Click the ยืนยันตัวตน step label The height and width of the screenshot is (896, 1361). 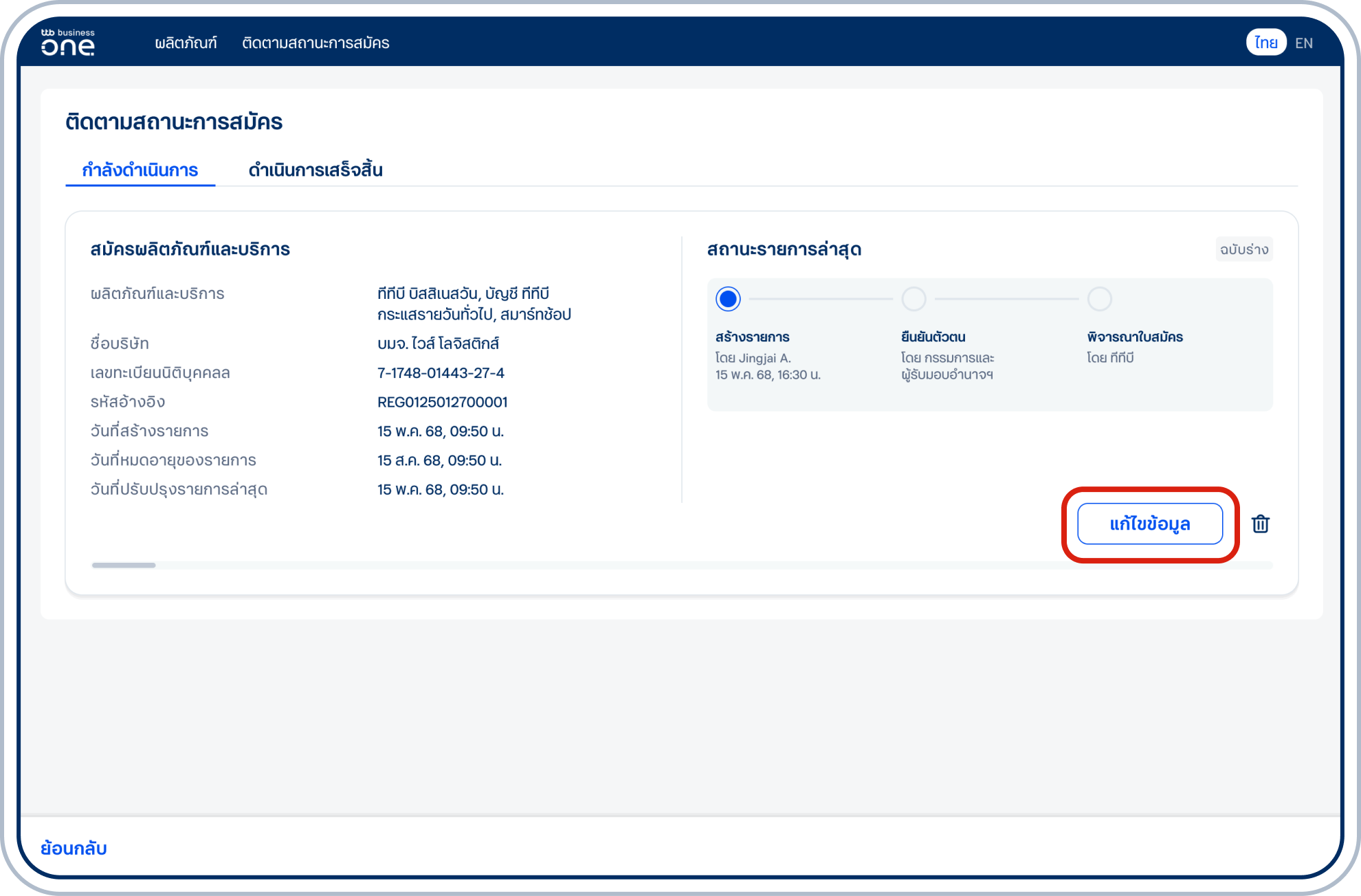pyautogui.click(x=933, y=337)
